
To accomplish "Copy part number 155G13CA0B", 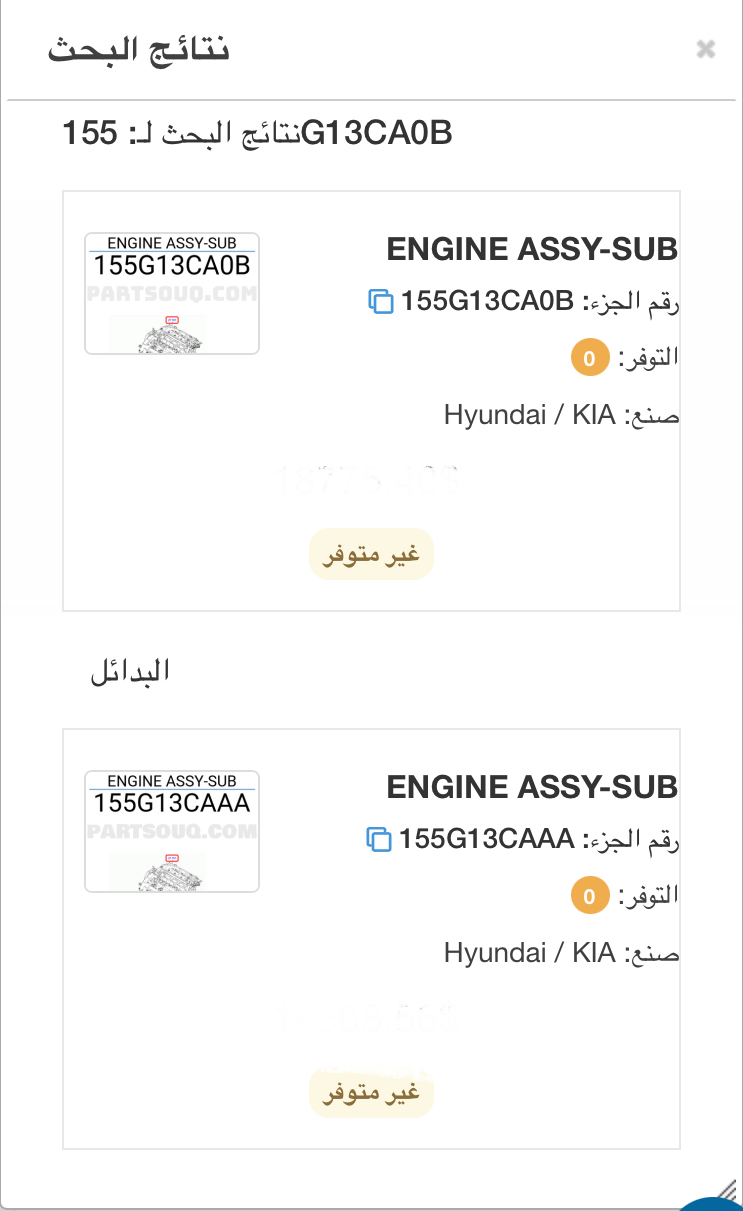I will pos(381,301).
